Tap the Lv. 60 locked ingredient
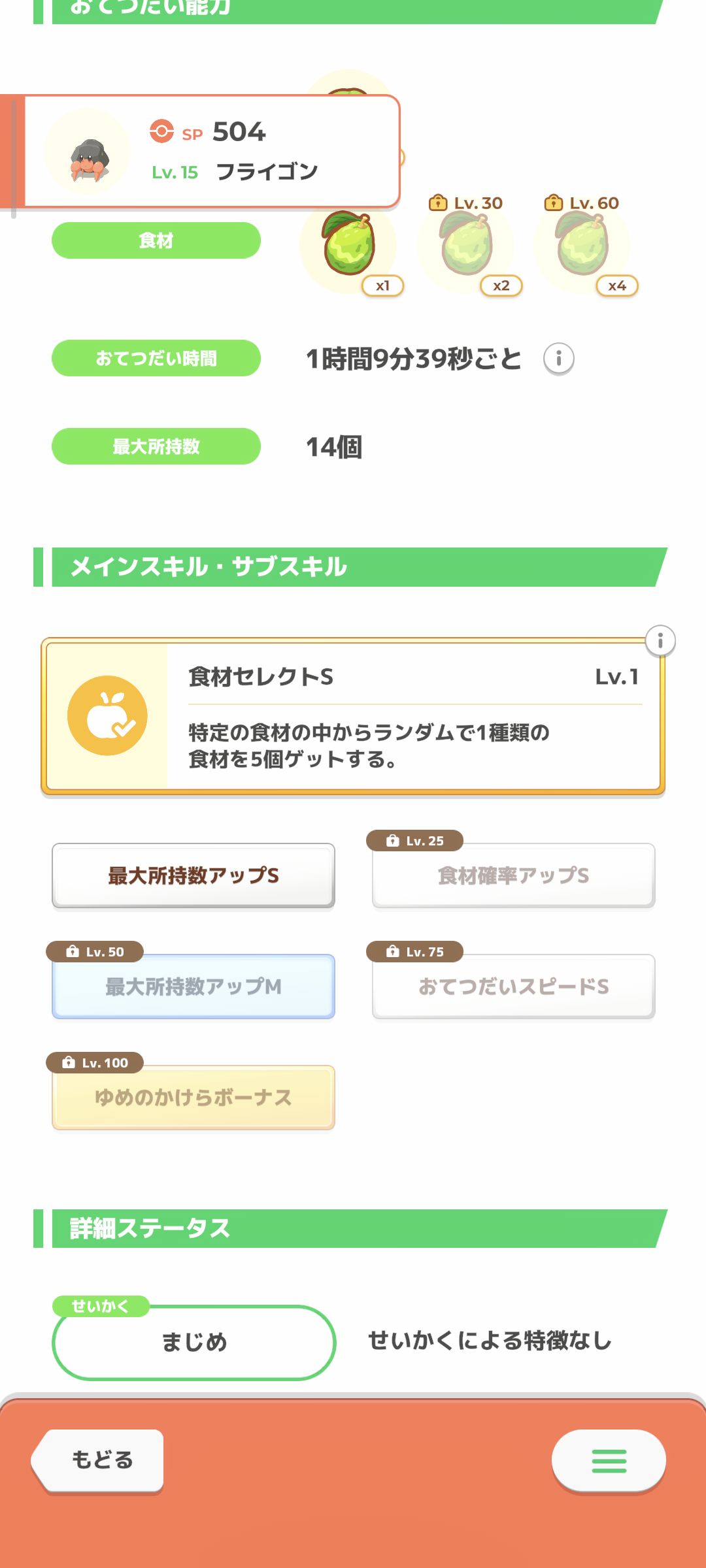 582,244
